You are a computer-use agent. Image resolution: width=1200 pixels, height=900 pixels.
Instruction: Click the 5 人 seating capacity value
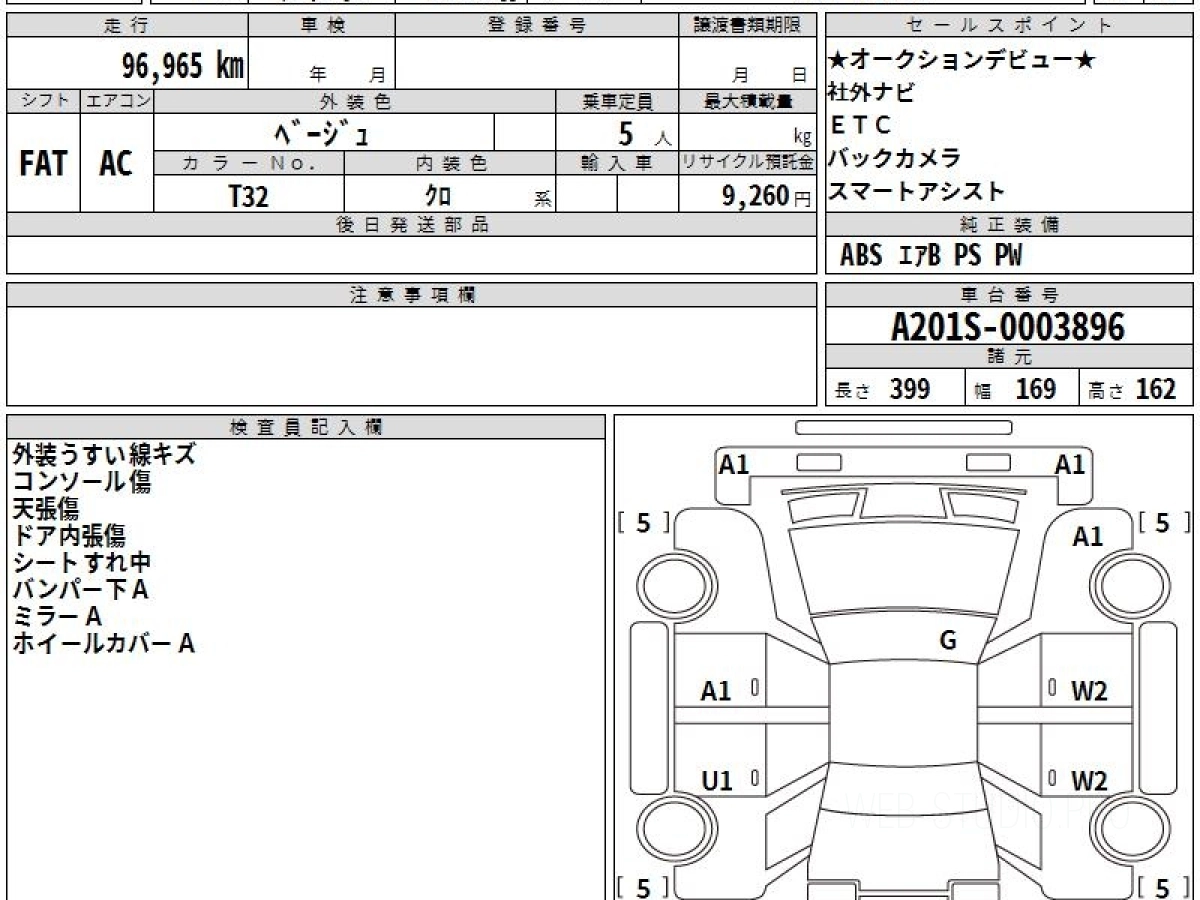click(x=644, y=132)
